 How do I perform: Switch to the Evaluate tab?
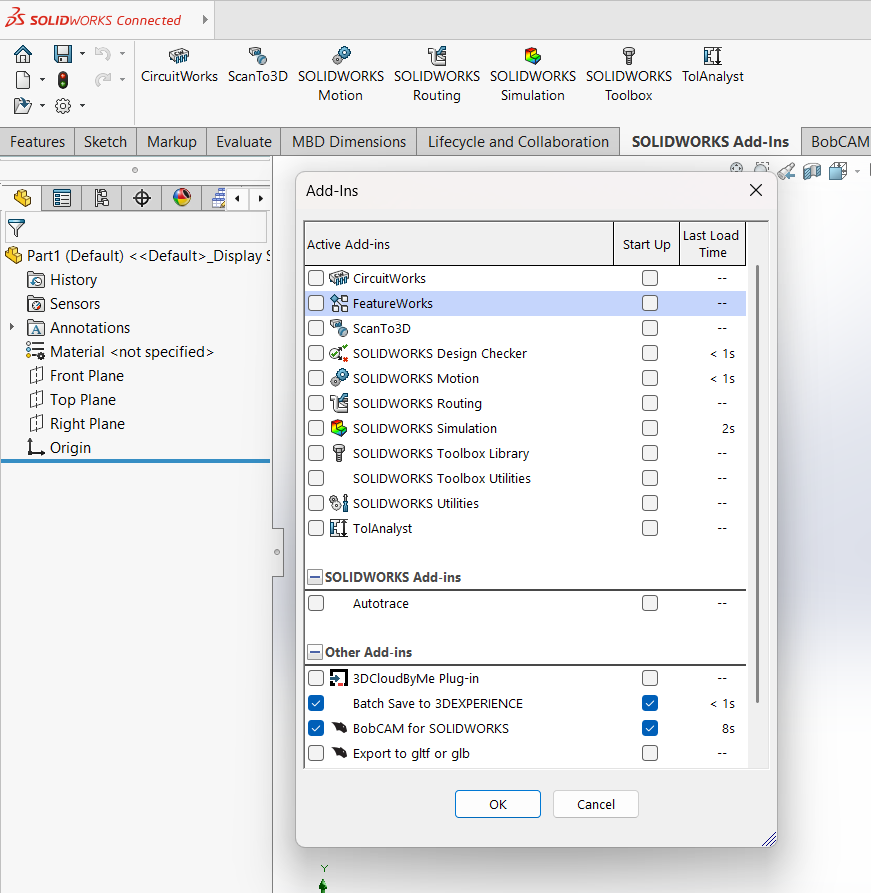[244, 142]
